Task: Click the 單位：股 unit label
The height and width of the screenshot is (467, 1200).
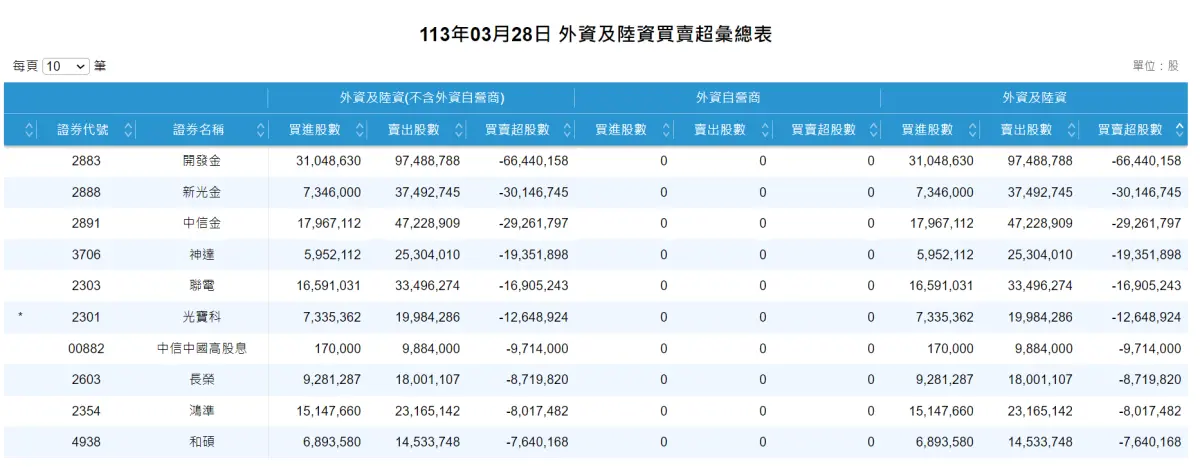Action: [x=1156, y=66]
